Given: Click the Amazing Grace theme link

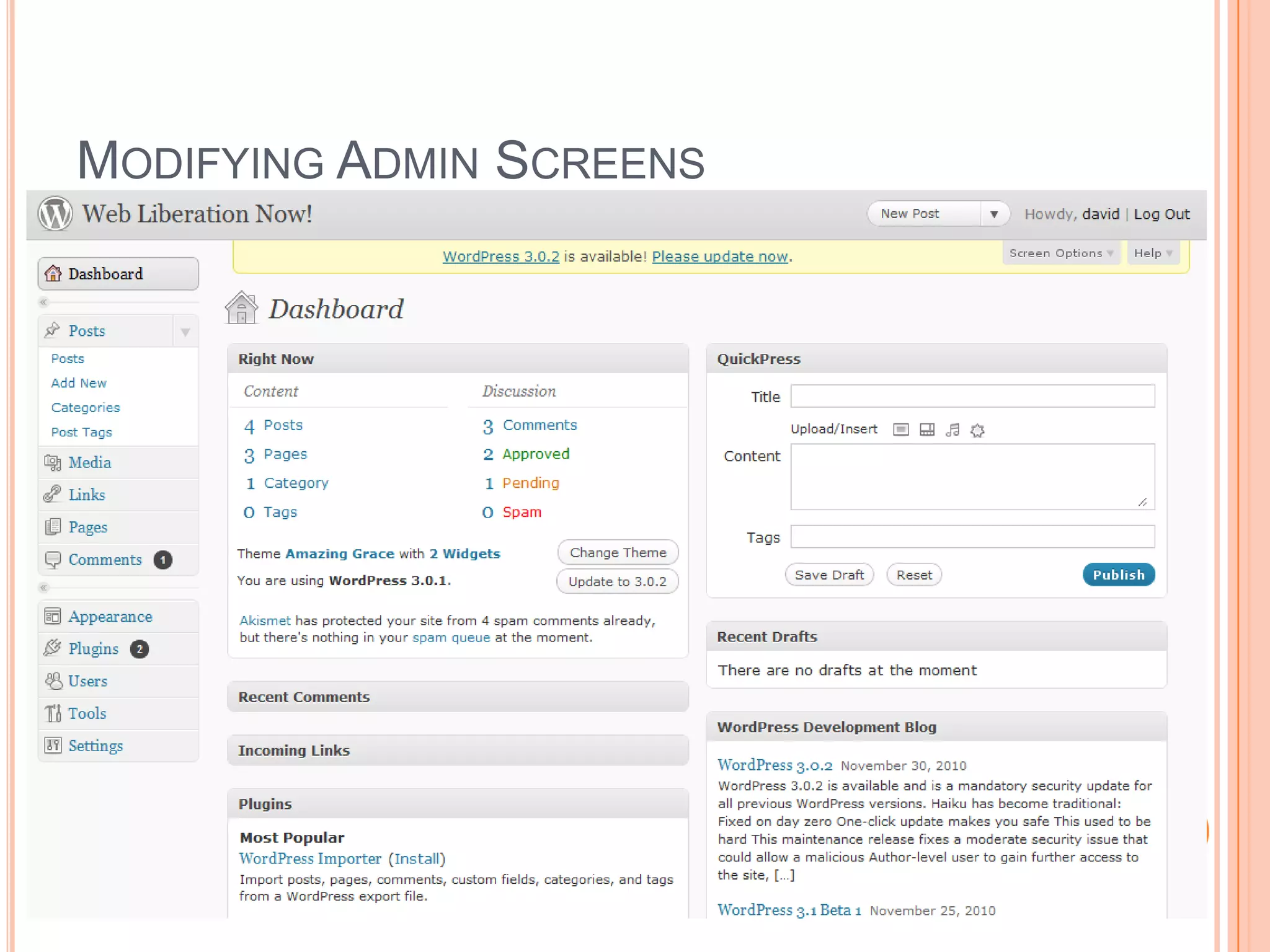Looking at the screenshot, I should click(x=339, y=553).
